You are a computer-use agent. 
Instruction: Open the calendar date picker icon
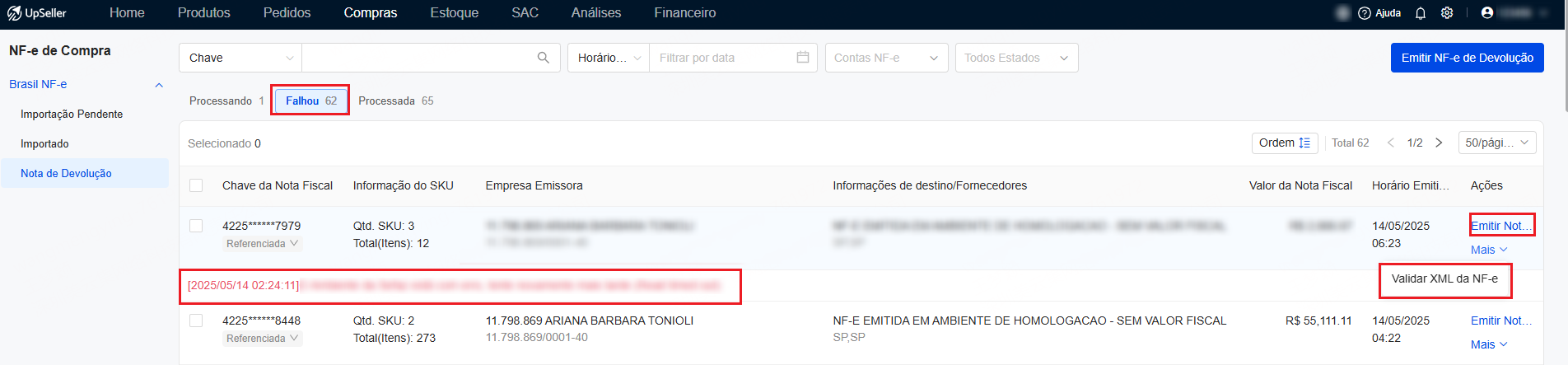tap(803, 58)
